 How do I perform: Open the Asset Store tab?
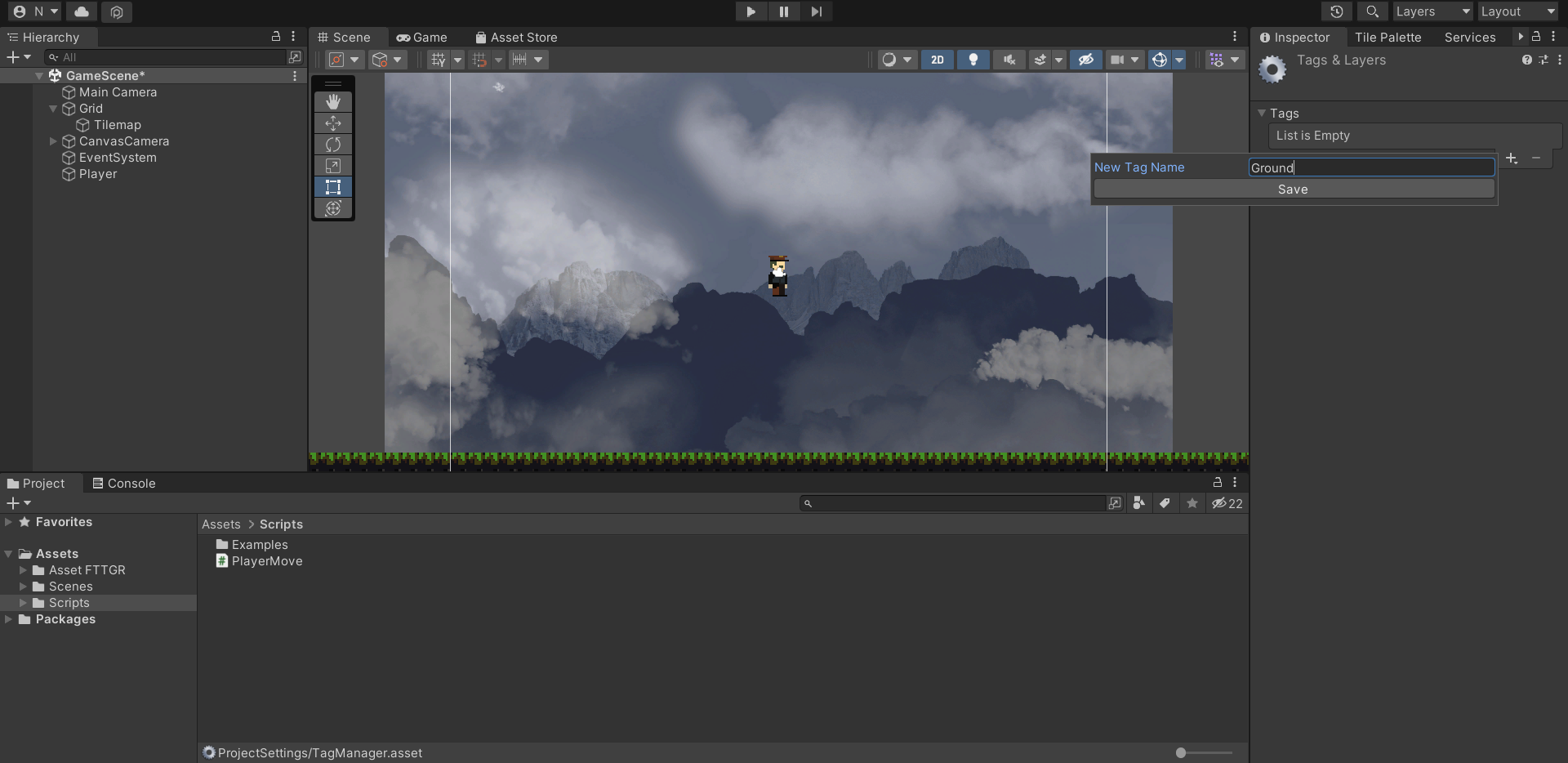516,38
